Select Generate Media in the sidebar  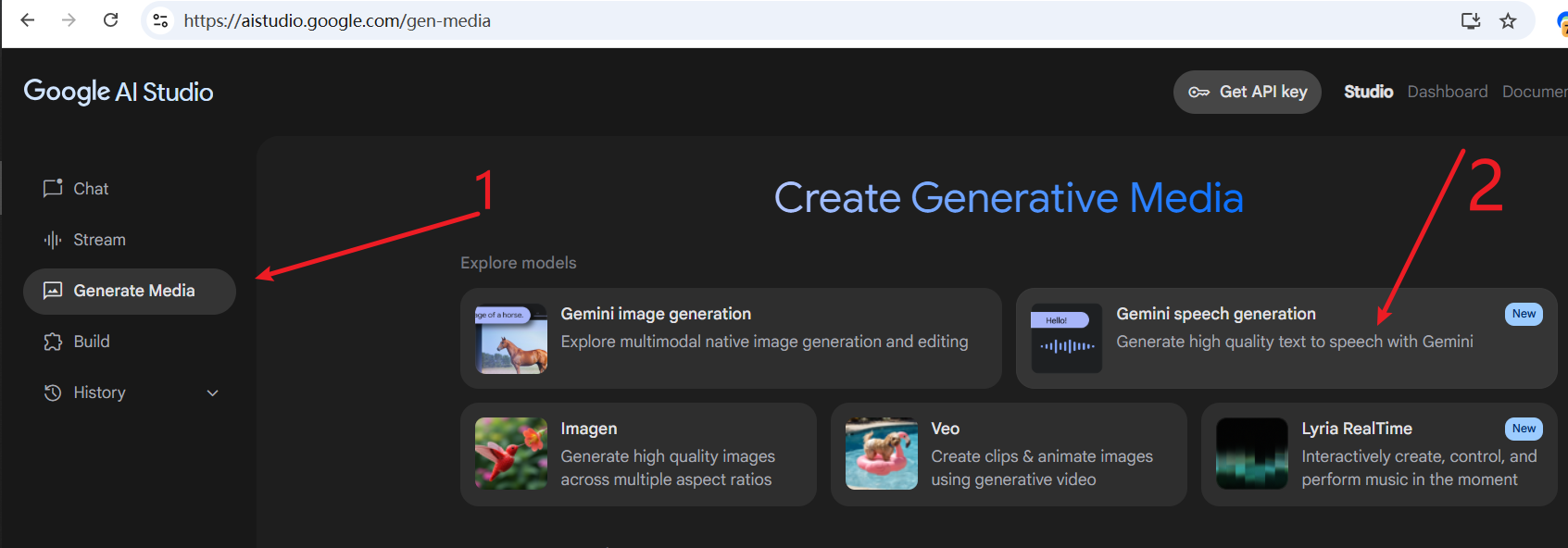[130, 291]
